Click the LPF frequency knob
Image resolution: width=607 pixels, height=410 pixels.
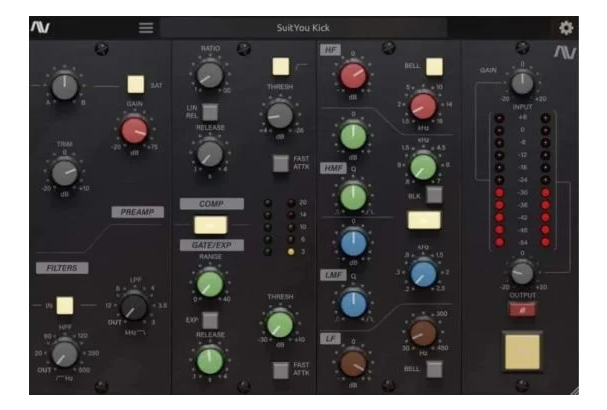[134, 307]
